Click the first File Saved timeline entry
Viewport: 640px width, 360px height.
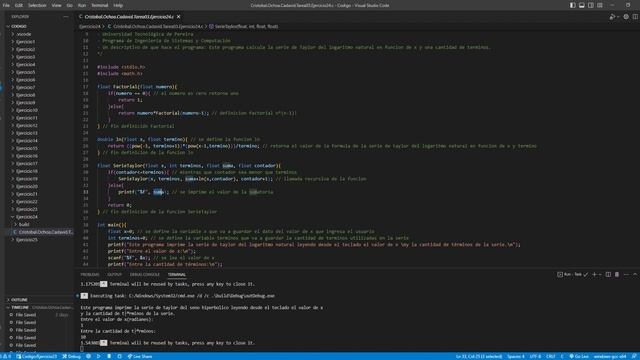coord(26,315)
